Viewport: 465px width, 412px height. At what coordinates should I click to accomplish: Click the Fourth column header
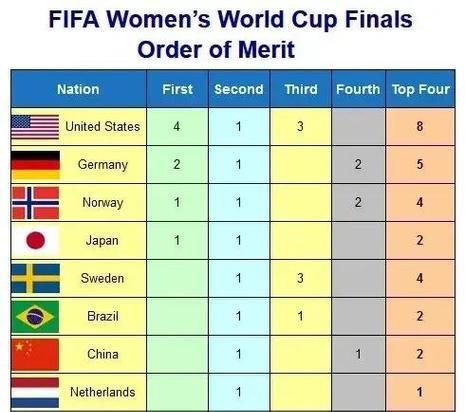coord(358,89)
